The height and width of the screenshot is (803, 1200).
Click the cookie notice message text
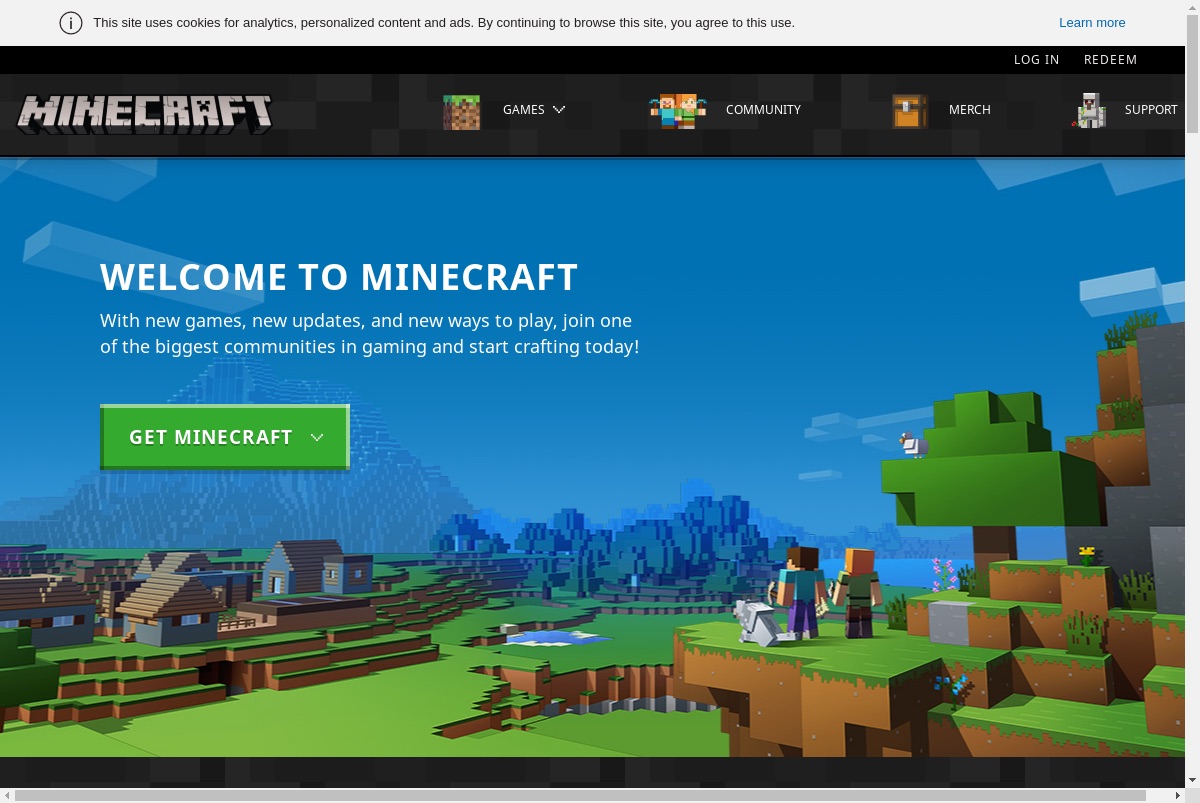pos(444,23)
